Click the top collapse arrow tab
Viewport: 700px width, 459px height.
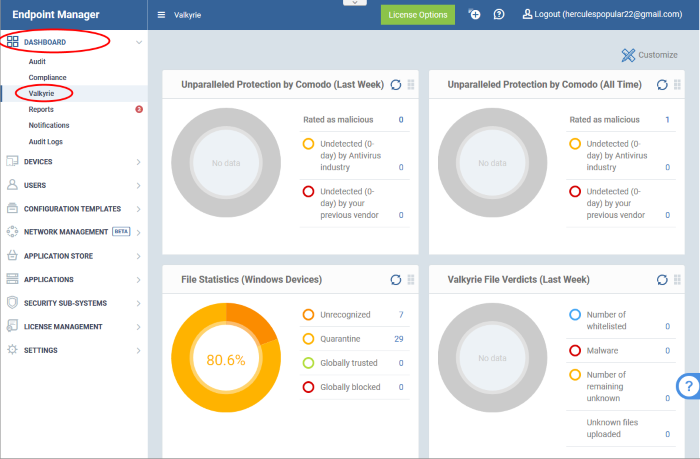[355, 3]
